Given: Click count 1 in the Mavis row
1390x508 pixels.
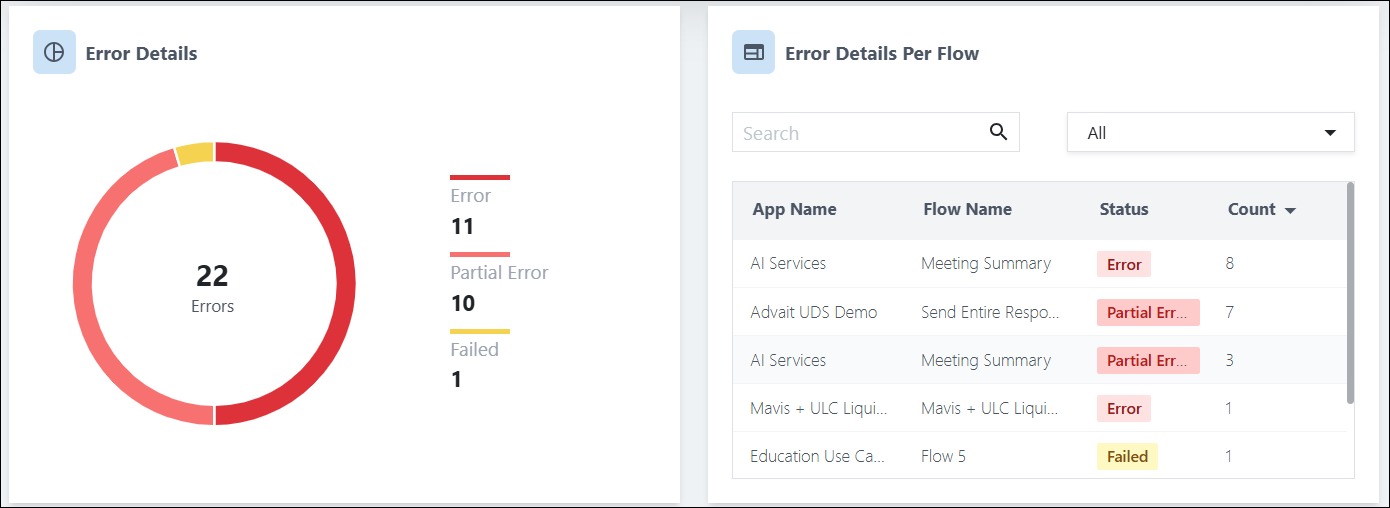Looking at the screenshot, I should tap(1229, 408).
